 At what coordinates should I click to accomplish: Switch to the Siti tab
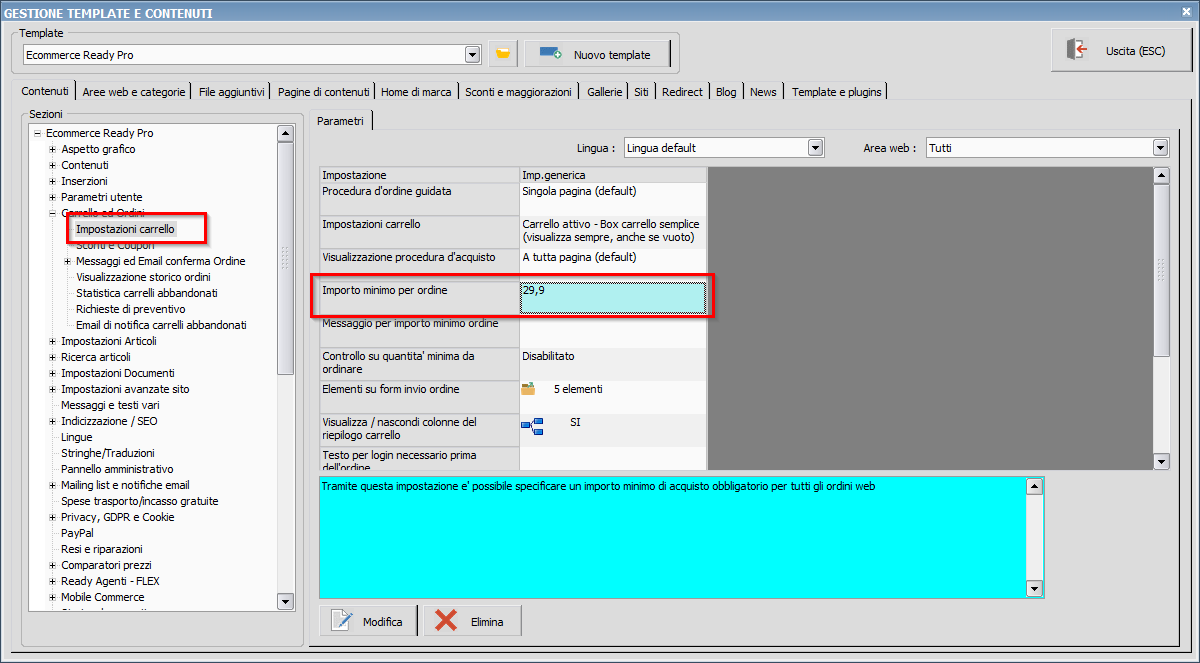(x=642, y=92)
